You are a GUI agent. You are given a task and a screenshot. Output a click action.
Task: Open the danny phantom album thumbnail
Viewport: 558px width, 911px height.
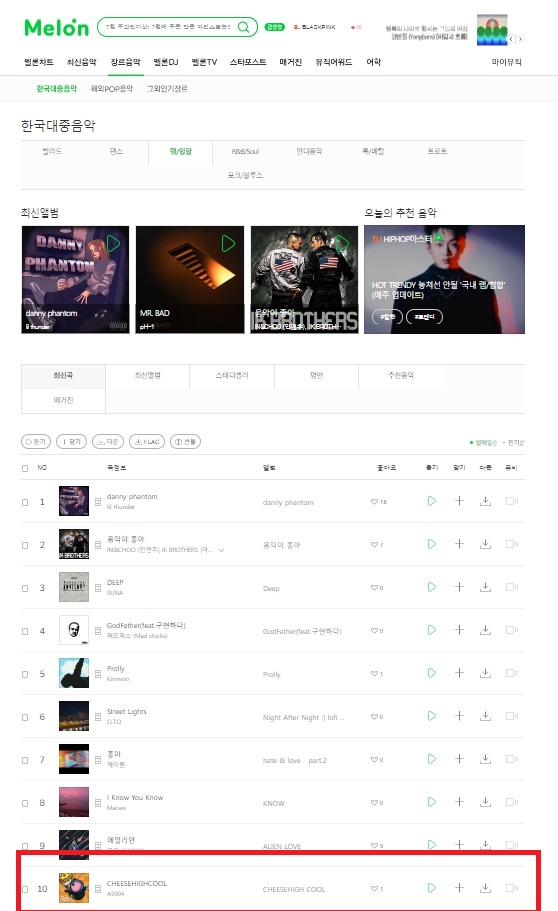[75, 279]
